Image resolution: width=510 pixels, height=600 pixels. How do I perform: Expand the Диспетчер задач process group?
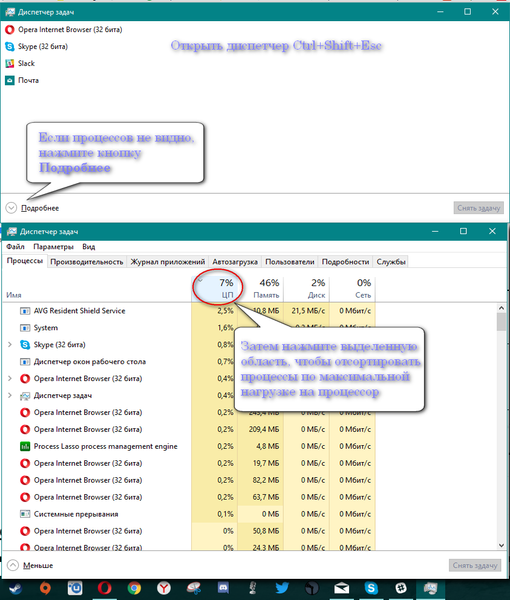[x=10, y=395]
